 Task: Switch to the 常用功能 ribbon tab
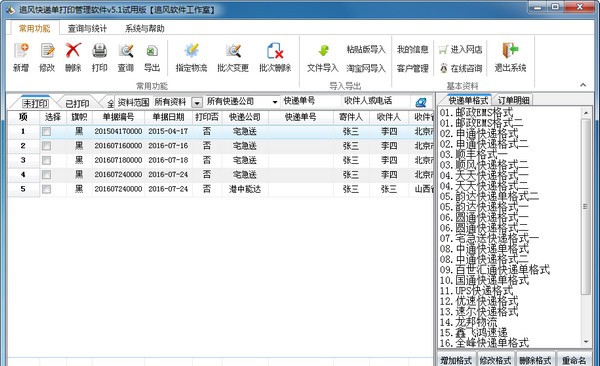click(x=34, y=28)
